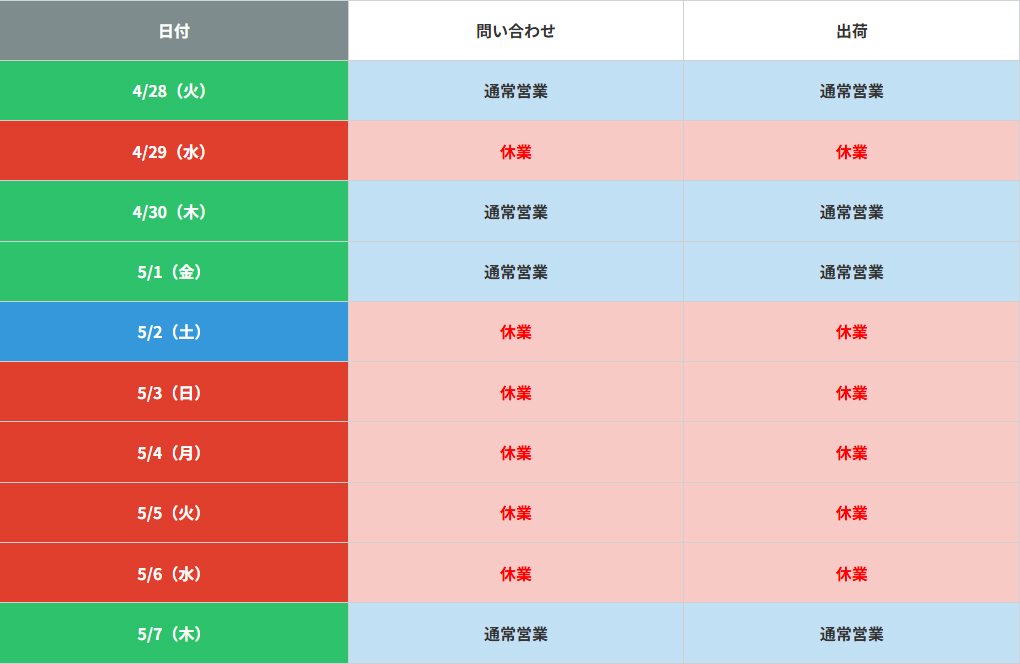Select 出荷 休業 cell for 5/4（月）
The width and height of the screenshot is (1020, 664).
[852, 453]
